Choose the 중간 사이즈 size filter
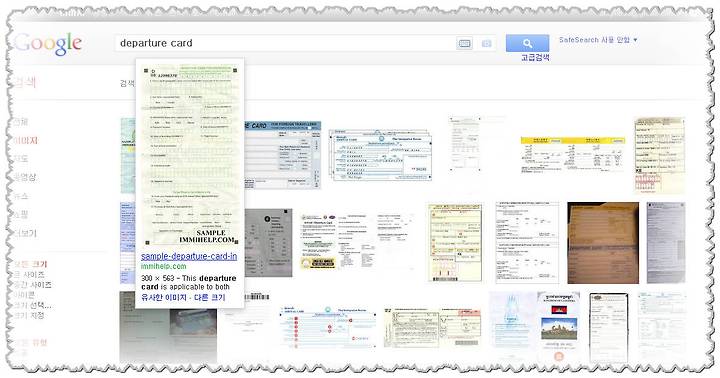Viewport: 720px width, 378px height. [x=32, y=285]
